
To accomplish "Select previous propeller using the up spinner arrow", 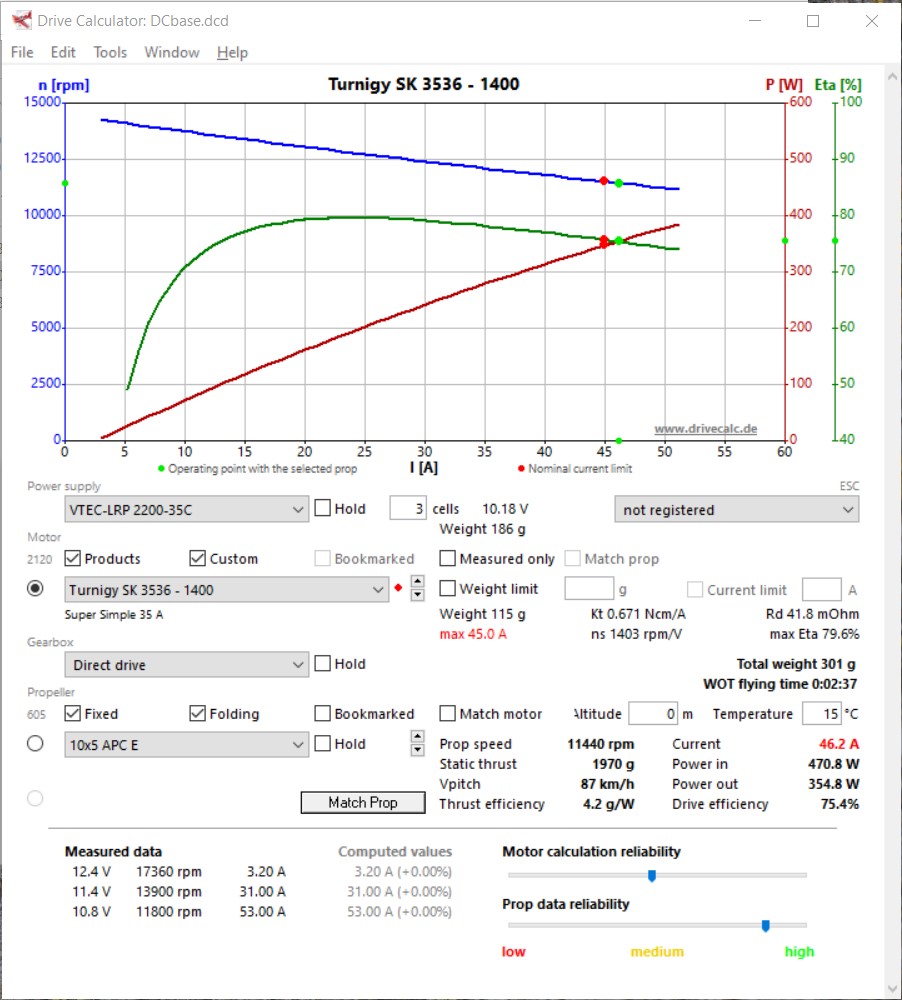I will [x=418, y=737].
